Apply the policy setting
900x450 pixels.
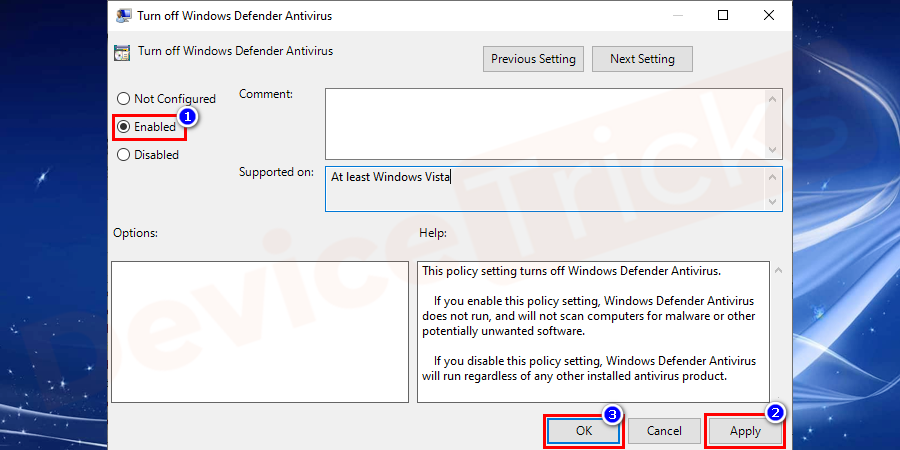click(x=745, y=431)
